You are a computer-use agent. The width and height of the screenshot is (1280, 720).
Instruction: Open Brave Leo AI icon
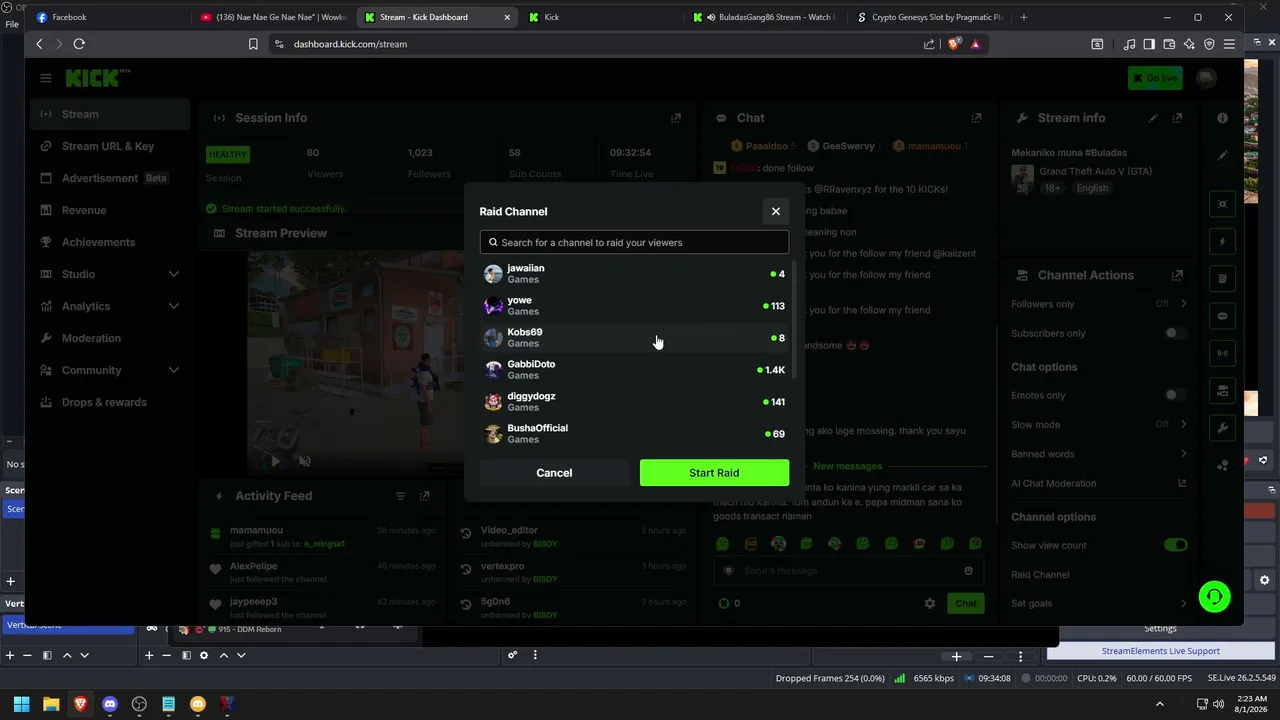[1189, 44]
